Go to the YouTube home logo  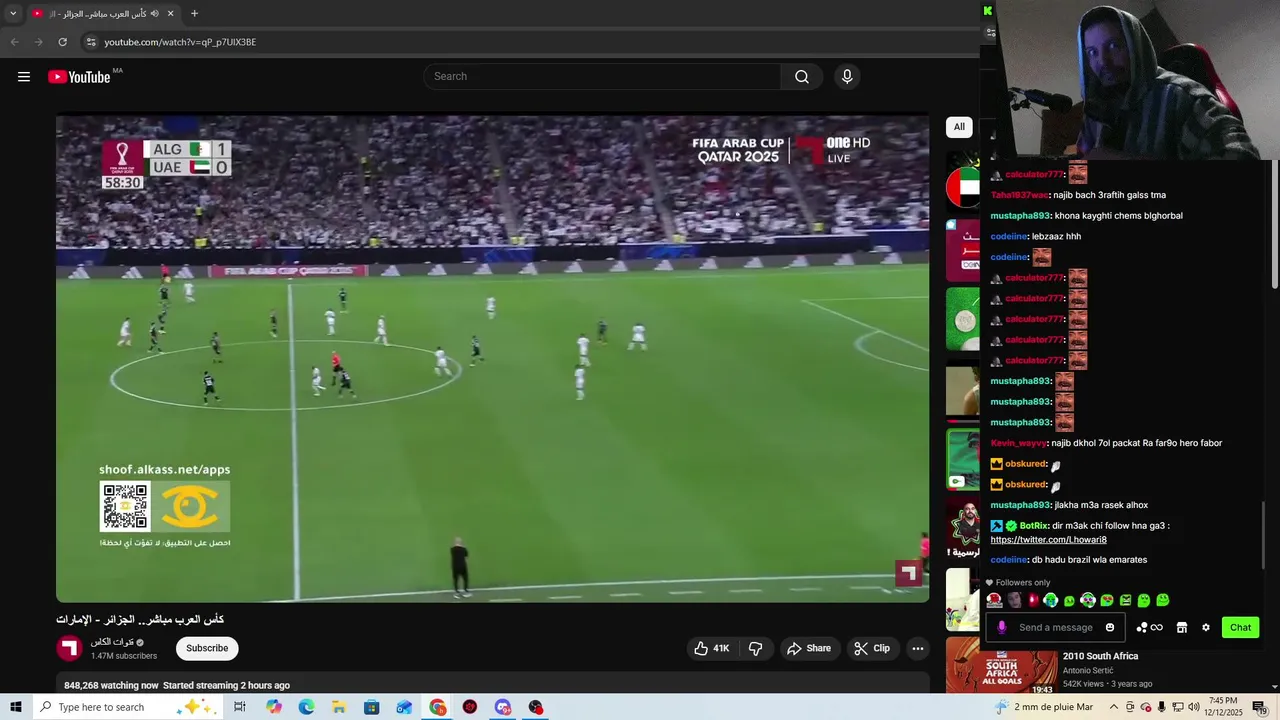pos(79,77)
